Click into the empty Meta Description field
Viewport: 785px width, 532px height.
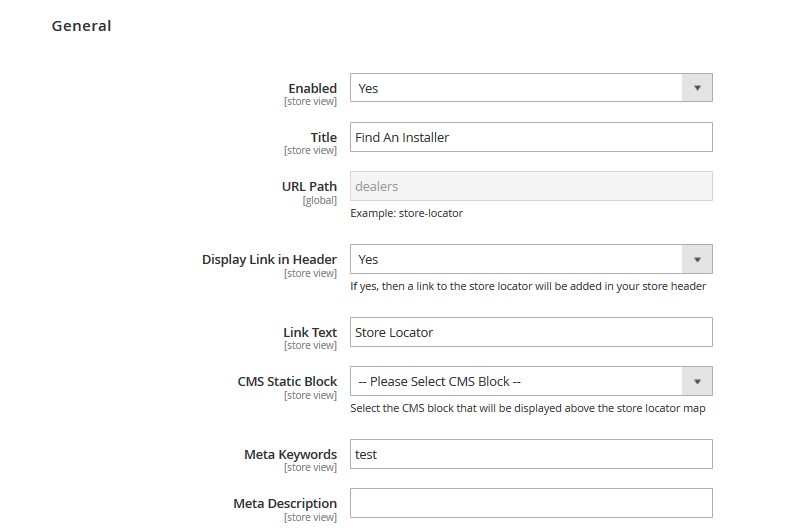click(x=531, y=503)
